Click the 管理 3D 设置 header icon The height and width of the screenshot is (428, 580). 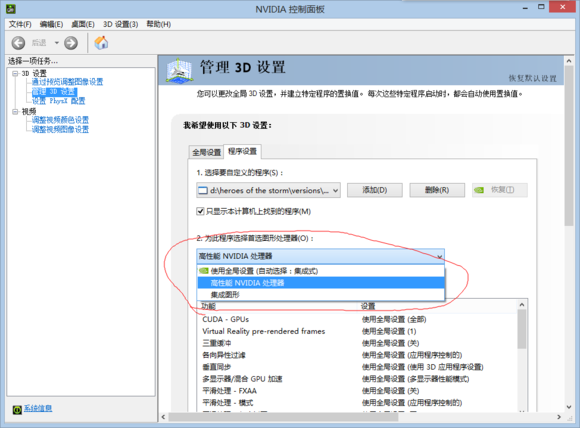[x=179, y=70]
